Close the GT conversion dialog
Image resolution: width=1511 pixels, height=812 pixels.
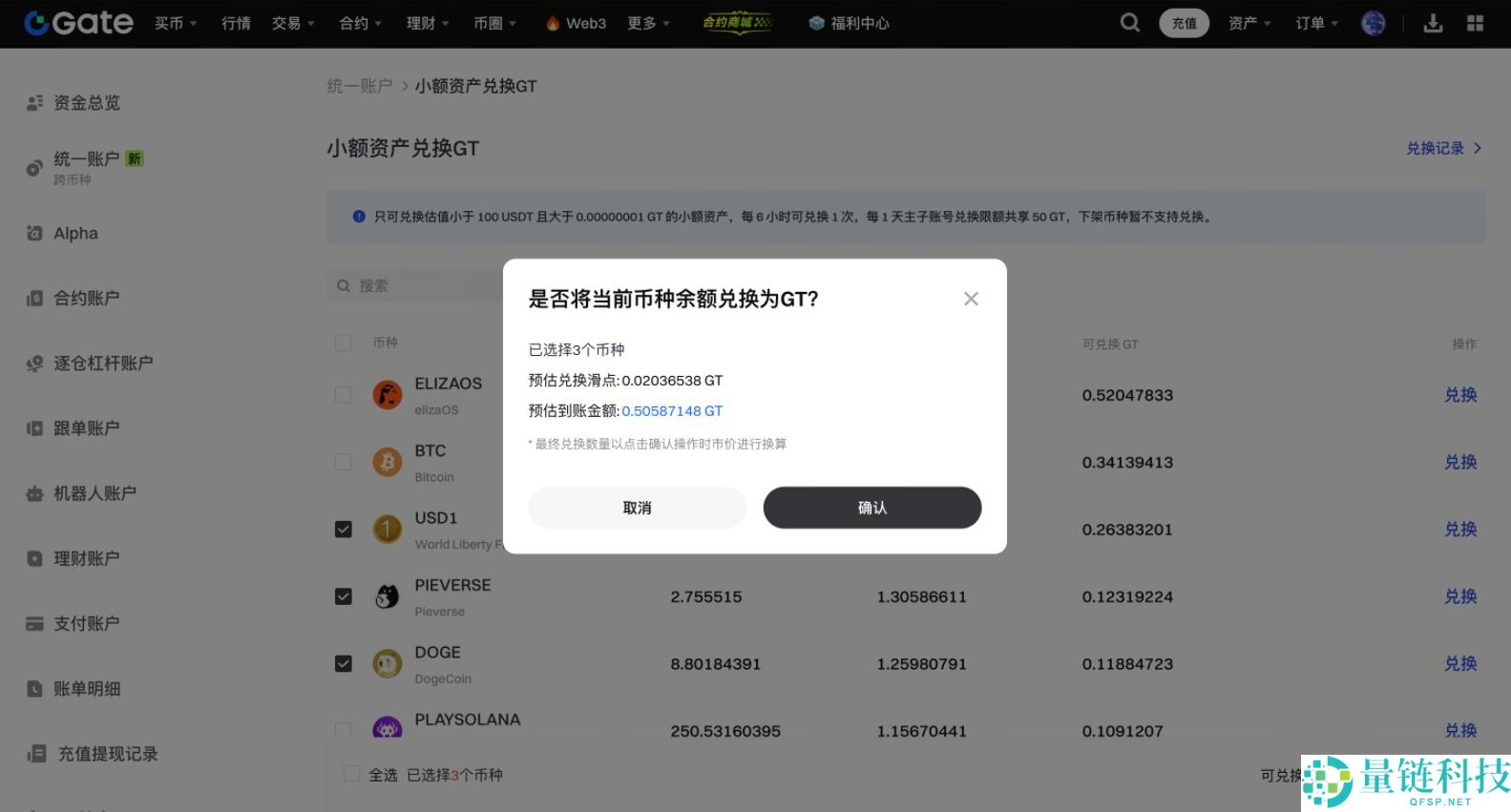point(971,299)
